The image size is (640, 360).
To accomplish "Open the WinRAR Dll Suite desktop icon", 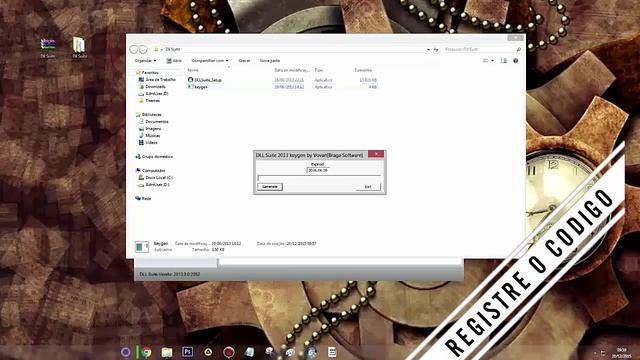I will 48,47.
